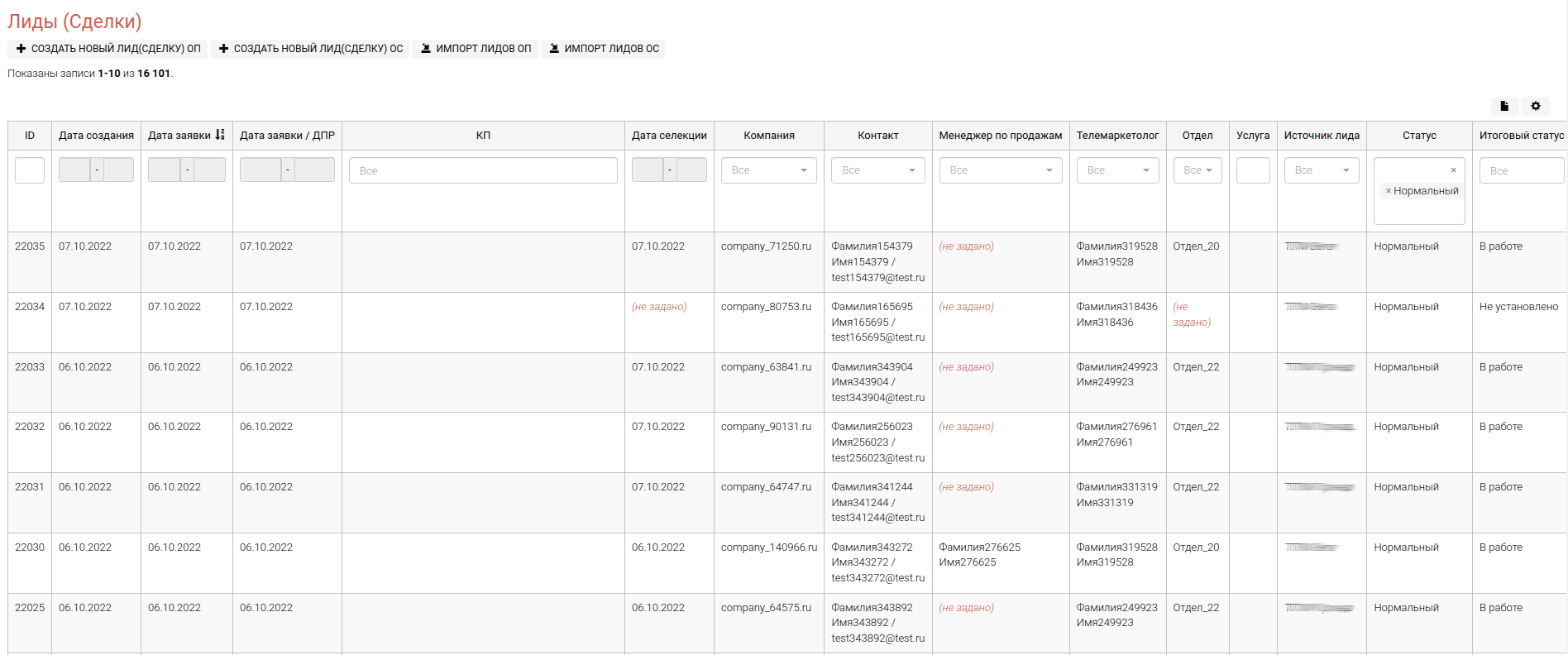1568x655 pixels.
Task: Click import icon of Импорт лидов ОП
Action: point(426,49)
